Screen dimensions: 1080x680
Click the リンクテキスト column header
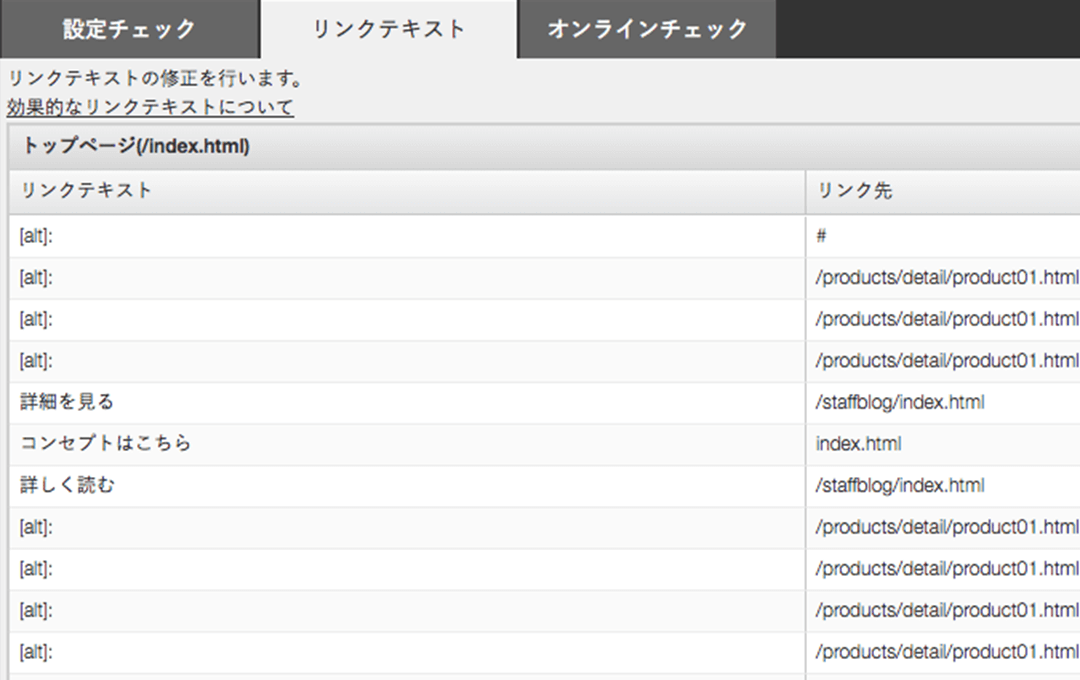tap(407, 191)
